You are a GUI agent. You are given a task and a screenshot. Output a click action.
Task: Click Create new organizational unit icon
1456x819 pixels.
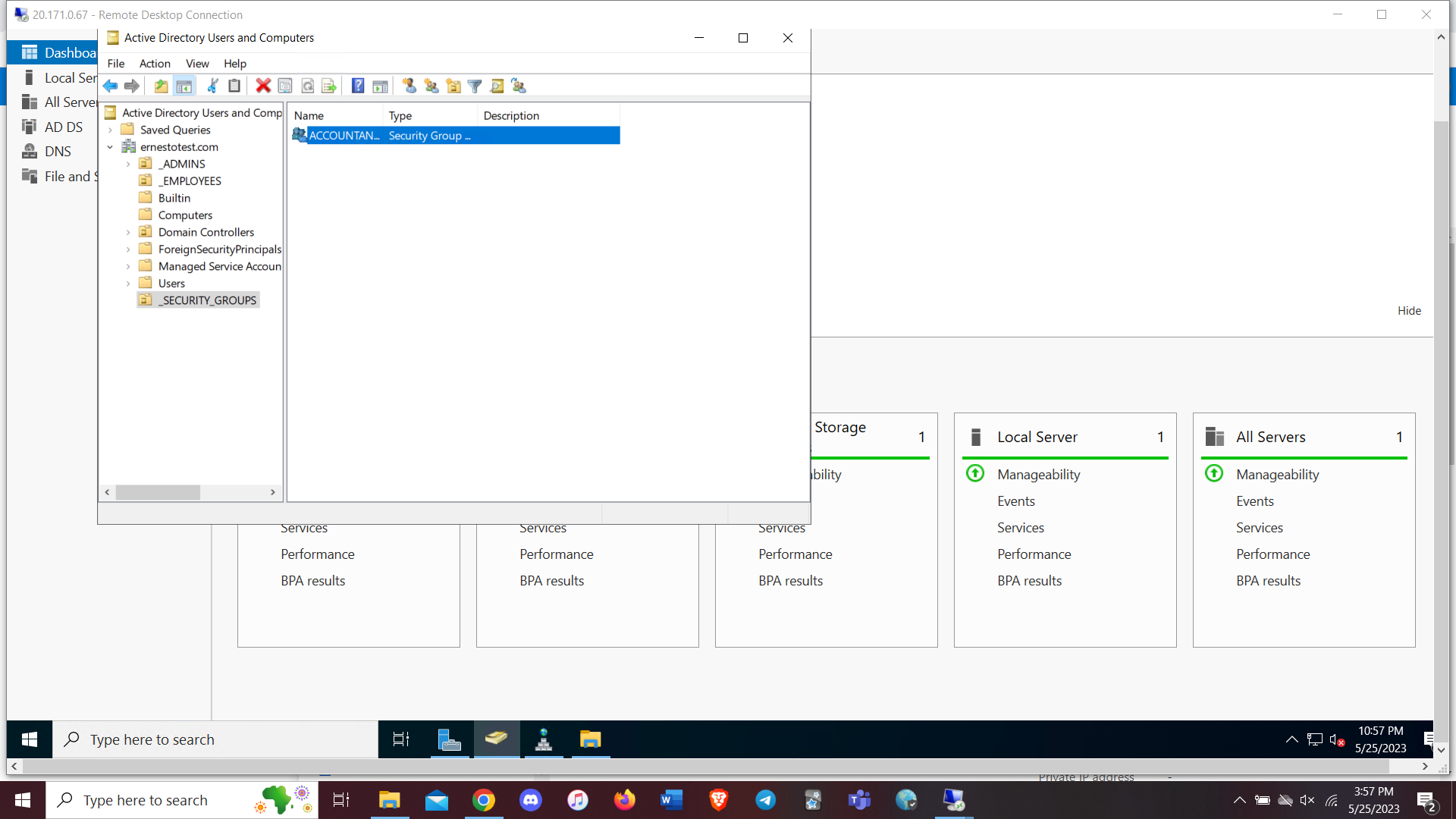(x=453, y=86)
